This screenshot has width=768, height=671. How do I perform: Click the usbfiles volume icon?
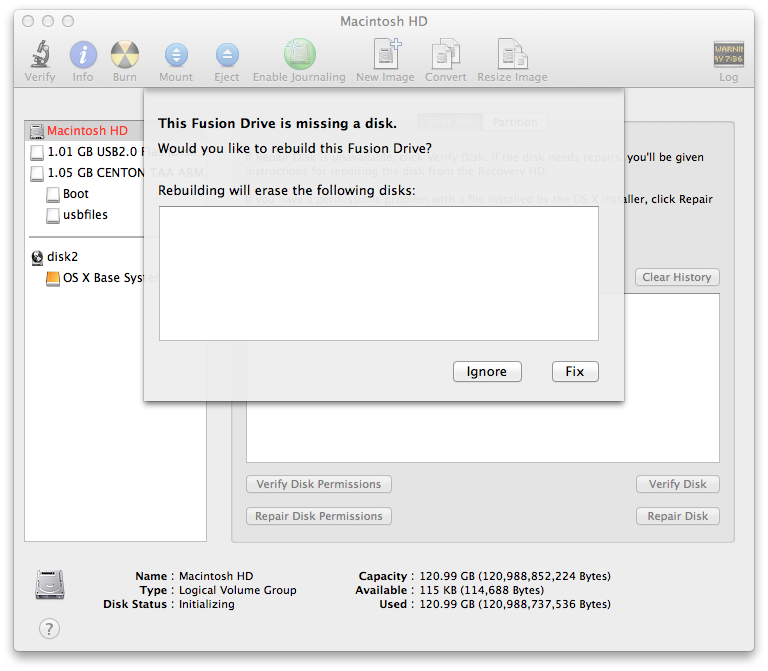[x=53, y=216]
